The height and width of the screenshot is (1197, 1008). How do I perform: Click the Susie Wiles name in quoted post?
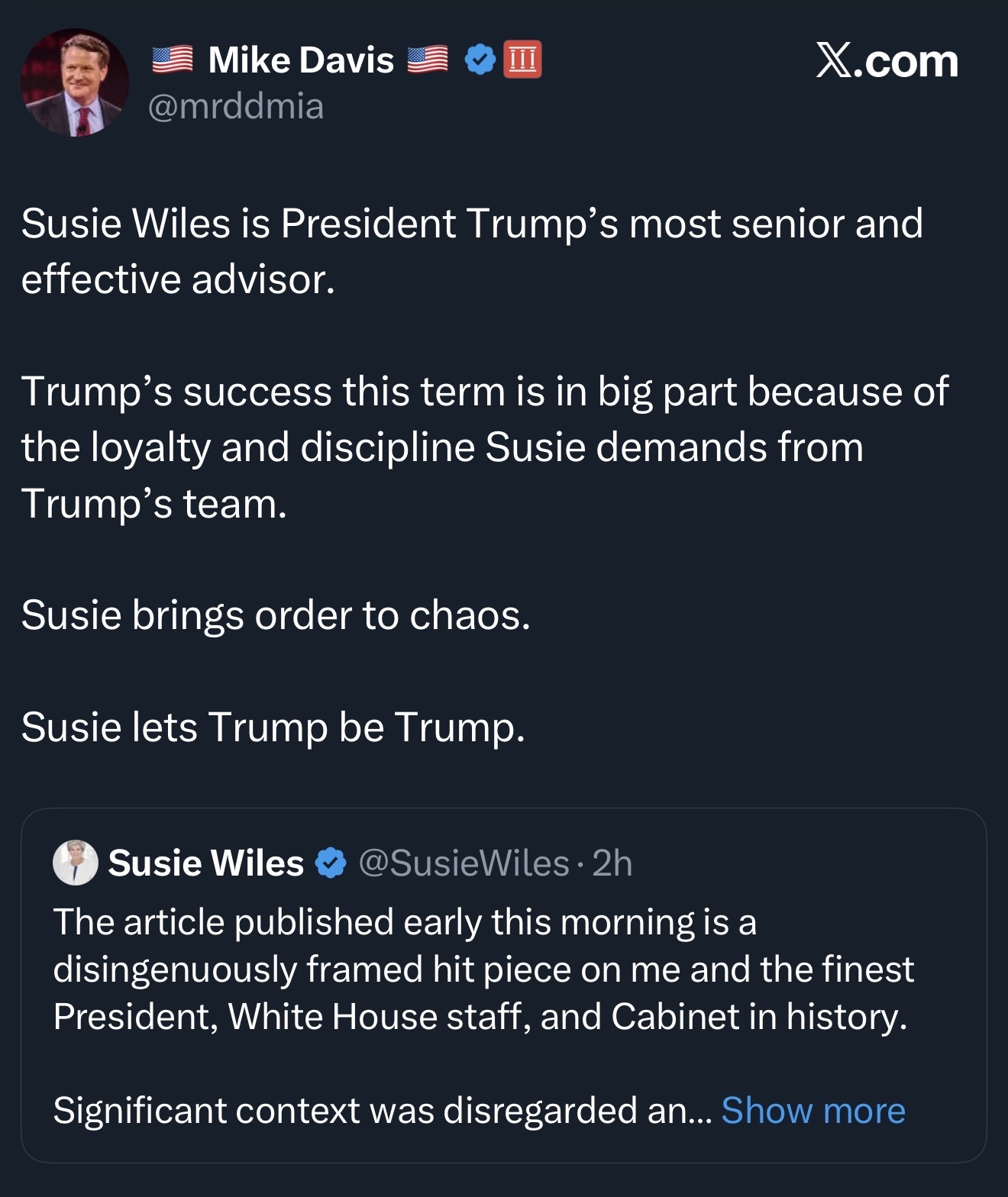pyautogui.click(x=206, y=863)
